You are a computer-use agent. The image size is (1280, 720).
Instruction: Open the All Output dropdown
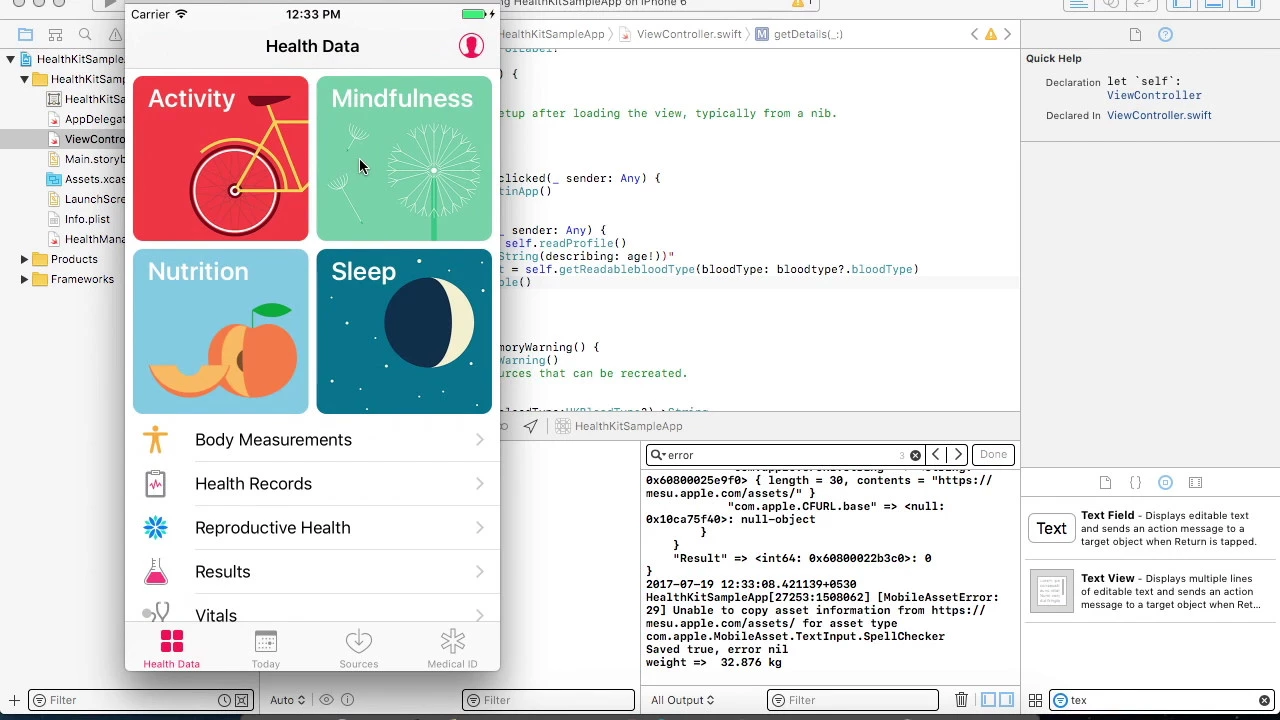pyautogui.click(x=683, y=700)
